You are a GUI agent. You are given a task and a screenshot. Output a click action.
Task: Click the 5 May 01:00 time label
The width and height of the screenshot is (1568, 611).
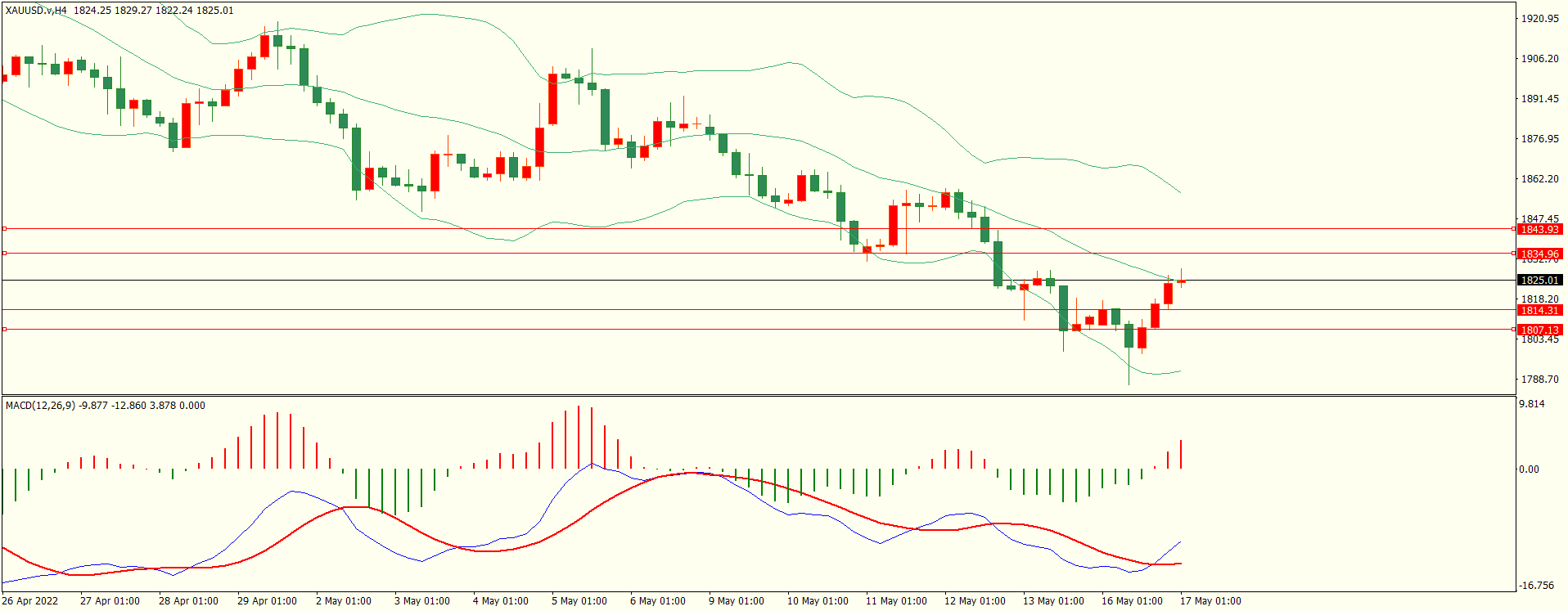[x=579, y=601]
